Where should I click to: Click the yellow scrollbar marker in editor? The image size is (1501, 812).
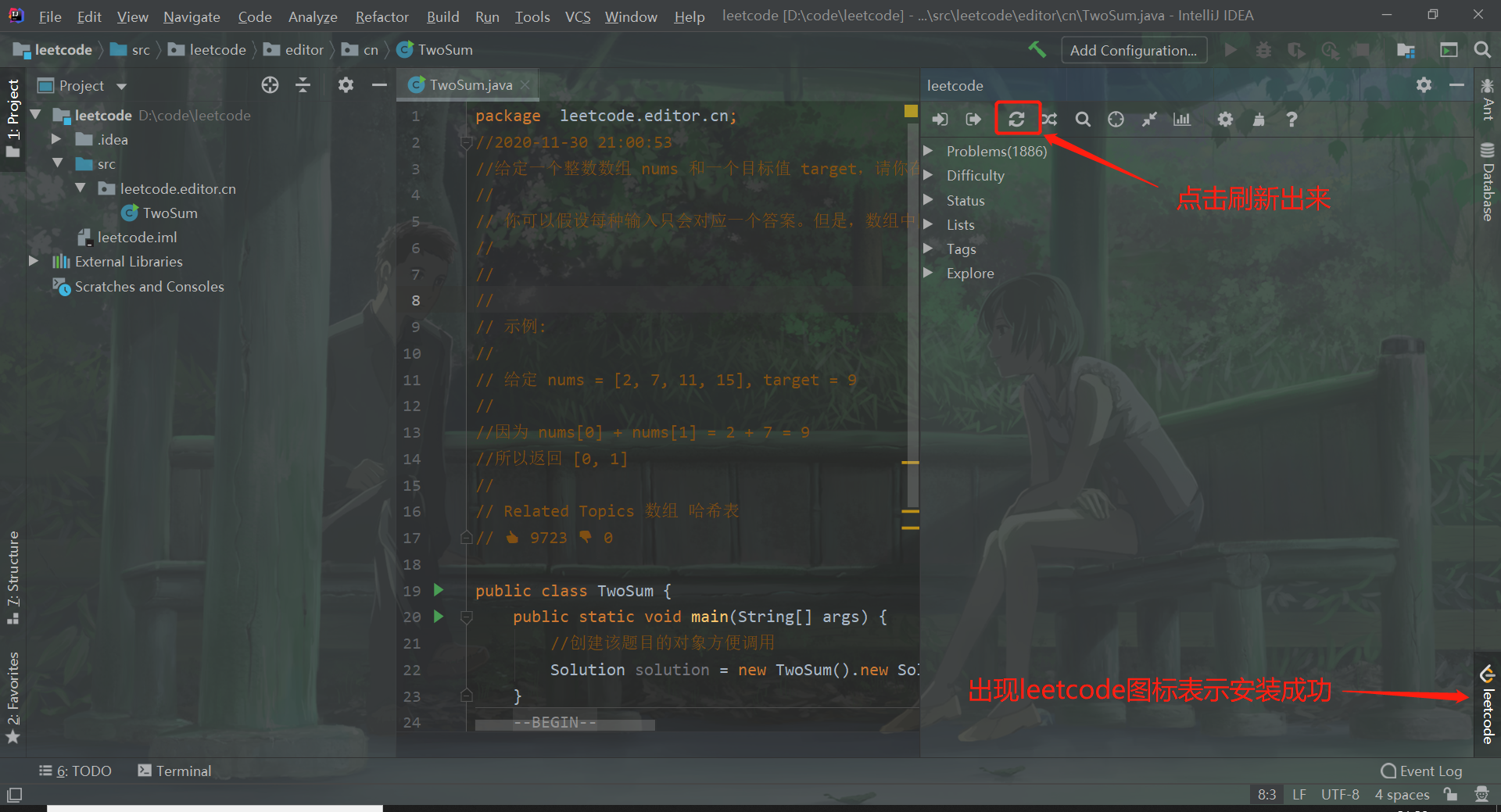(910, 112)
